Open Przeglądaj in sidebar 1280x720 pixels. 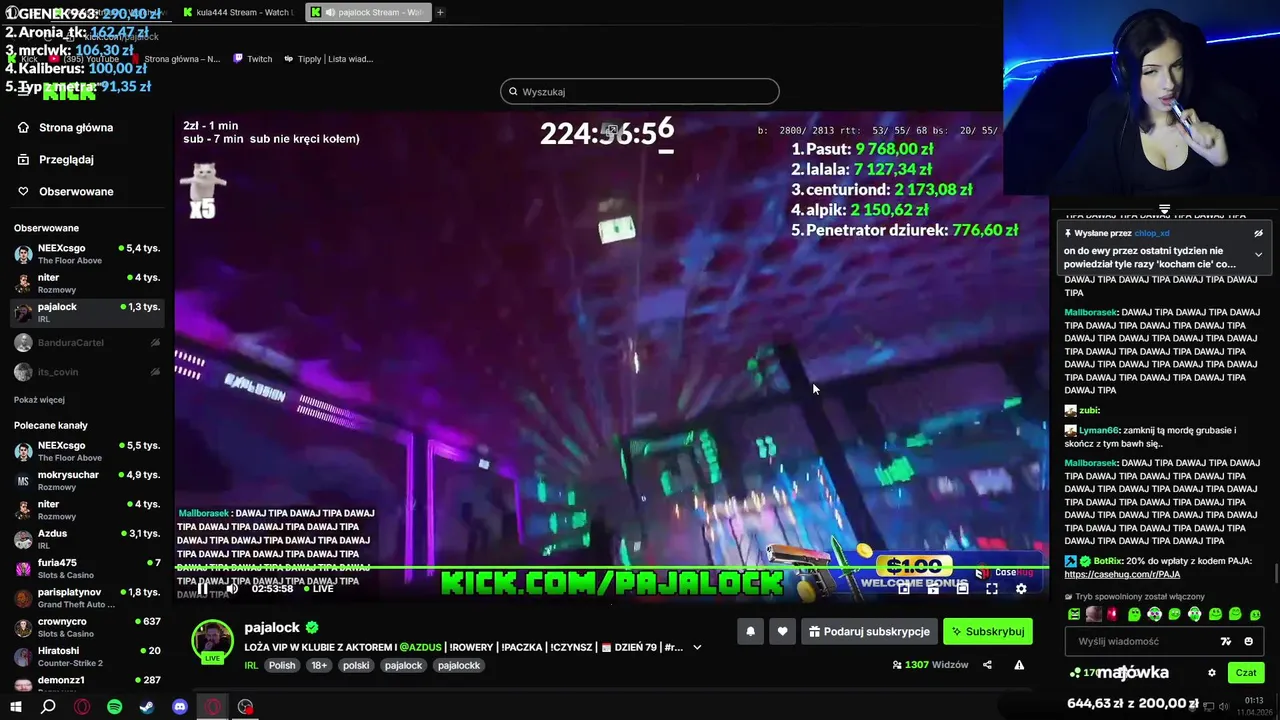pyautogui.click(x=56, y=160)
